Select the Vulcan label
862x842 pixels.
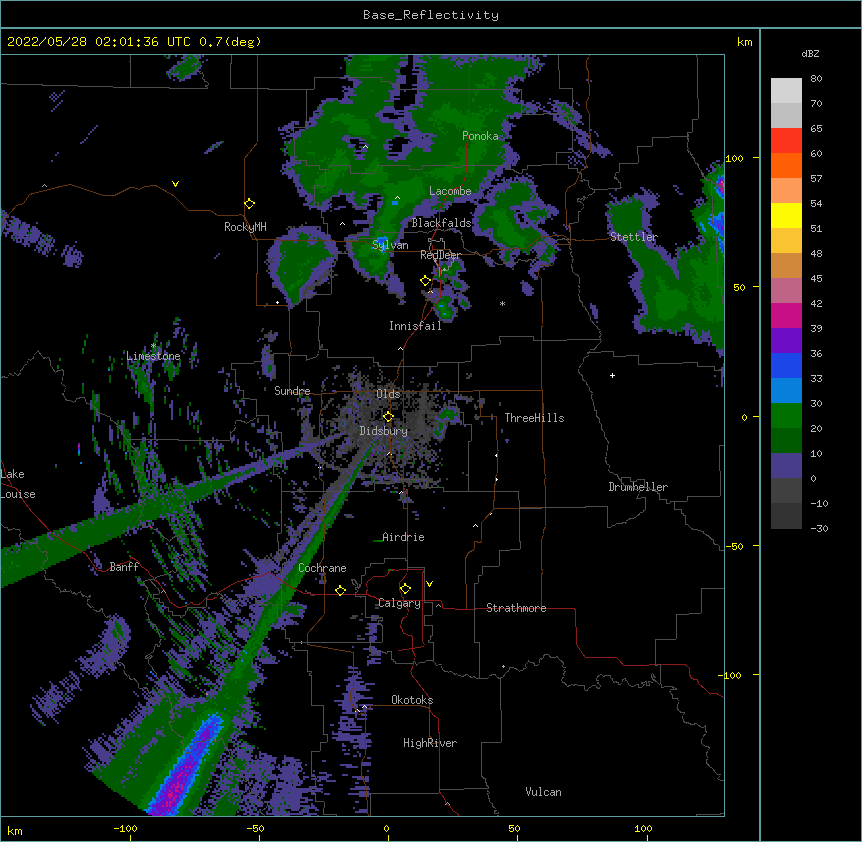pyautogui.click(x=543, y=792)
